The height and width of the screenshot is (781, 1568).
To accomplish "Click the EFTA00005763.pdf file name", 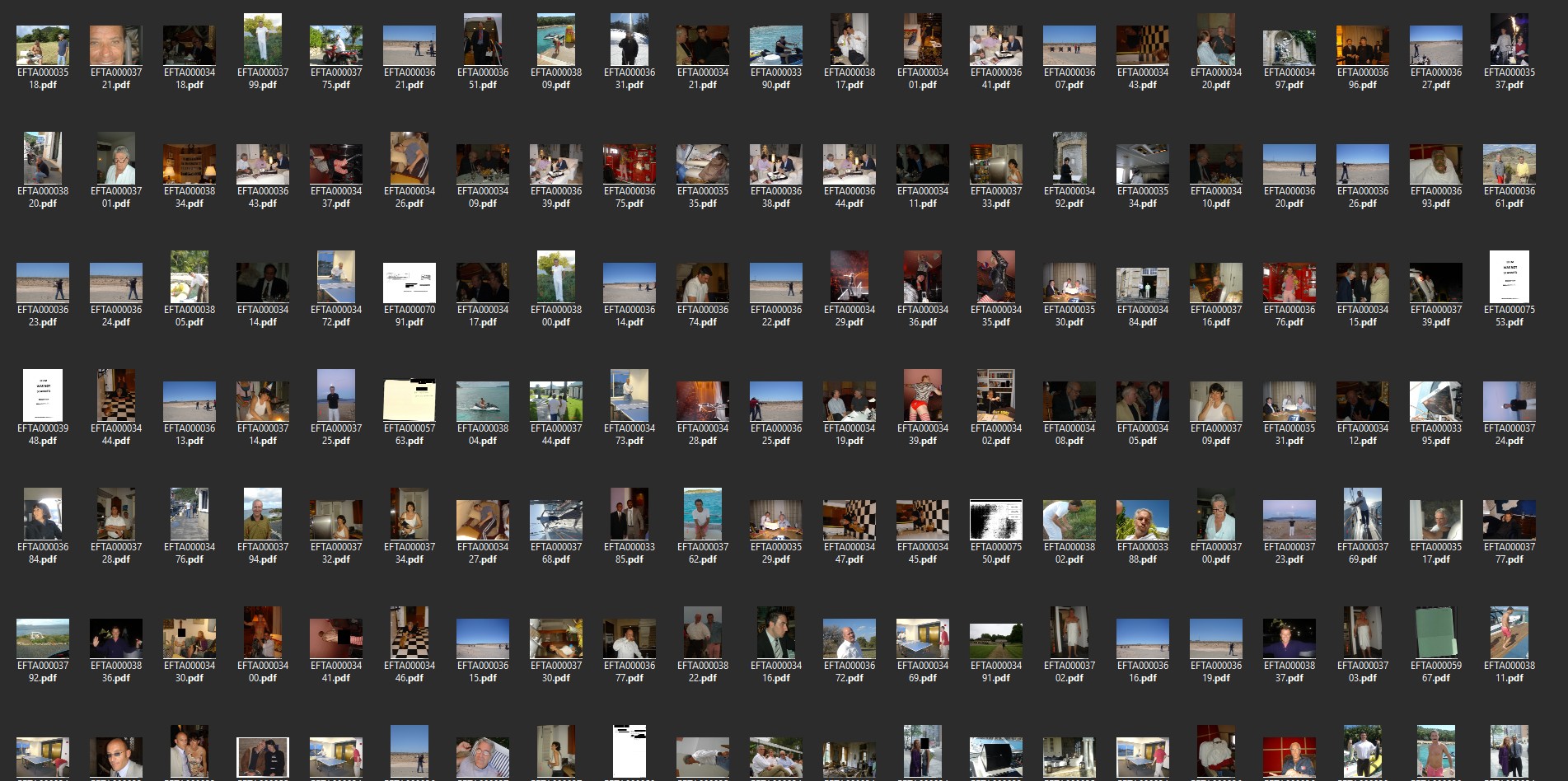I will pos(410,434).
